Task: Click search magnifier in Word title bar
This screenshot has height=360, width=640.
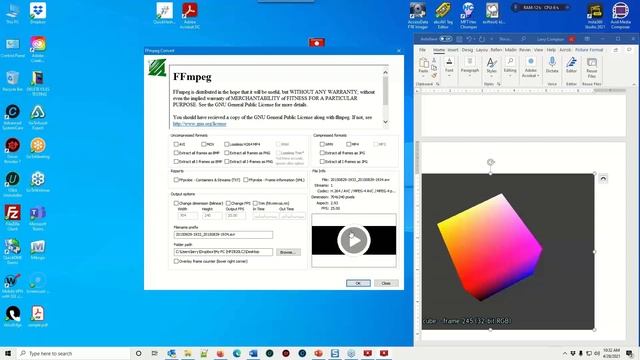Action: click(x=523, y=39)
